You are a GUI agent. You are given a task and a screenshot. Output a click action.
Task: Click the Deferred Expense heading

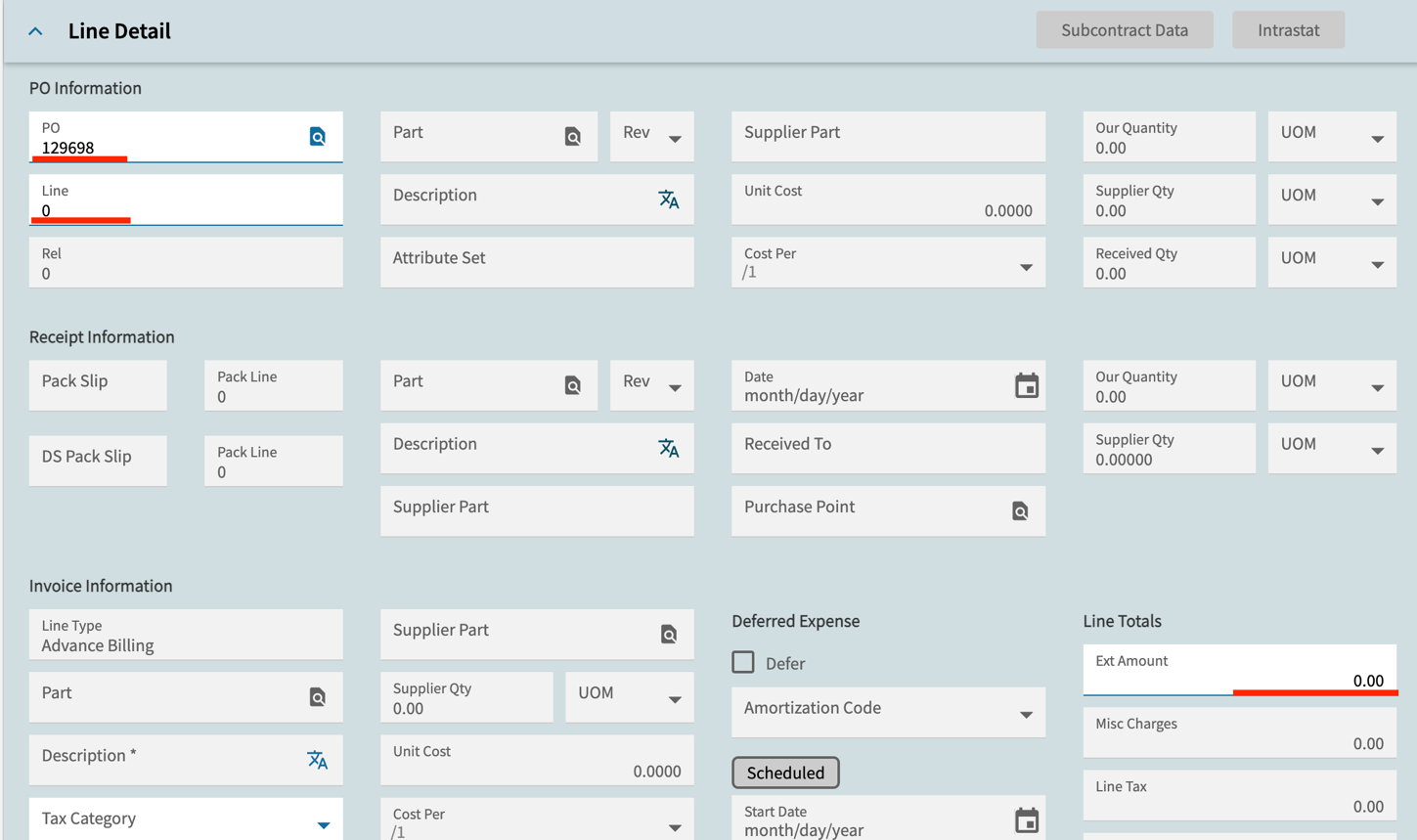tap(796, 621)
